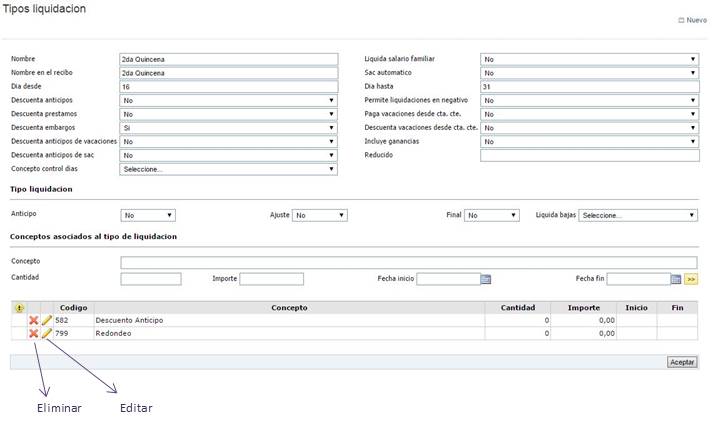Click the Importe input field
The image size is (713, 424).
click(x=271, y=279)
